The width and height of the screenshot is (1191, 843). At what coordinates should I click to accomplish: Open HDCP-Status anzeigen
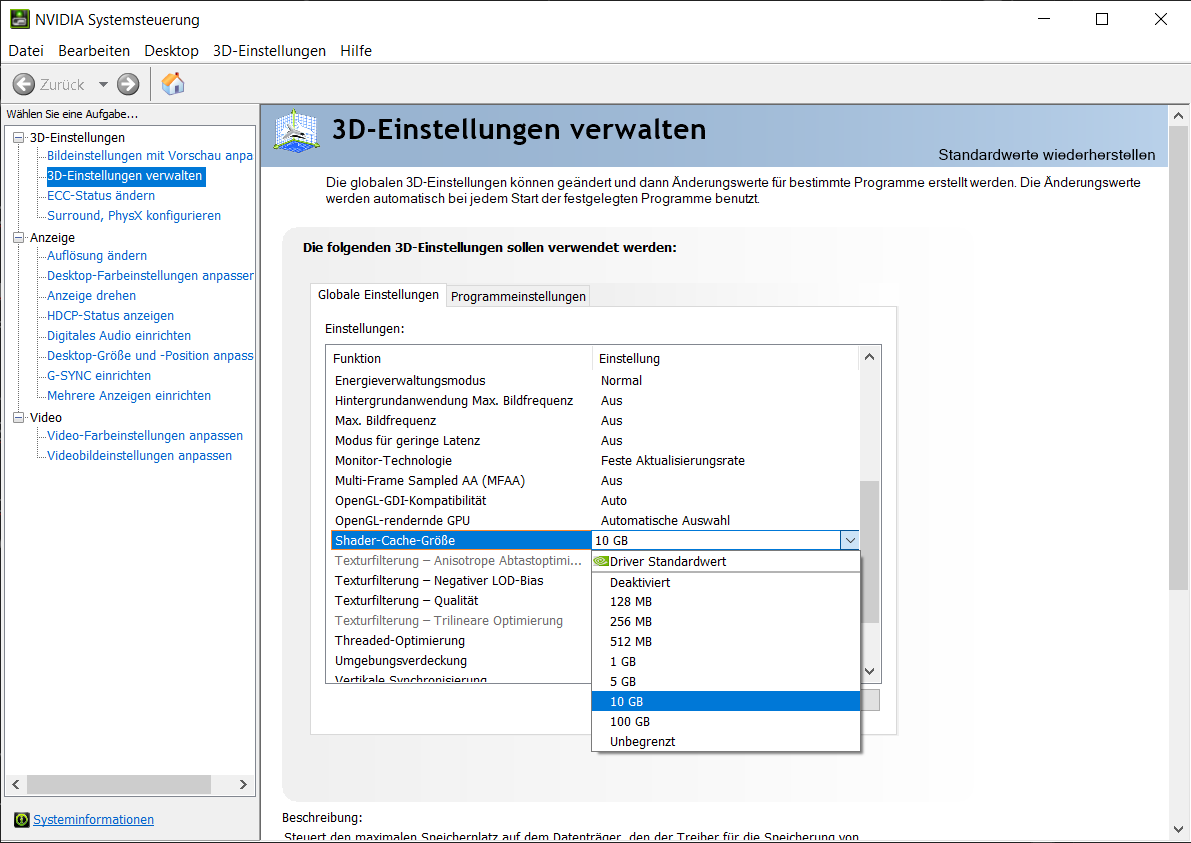coord(110,316)
